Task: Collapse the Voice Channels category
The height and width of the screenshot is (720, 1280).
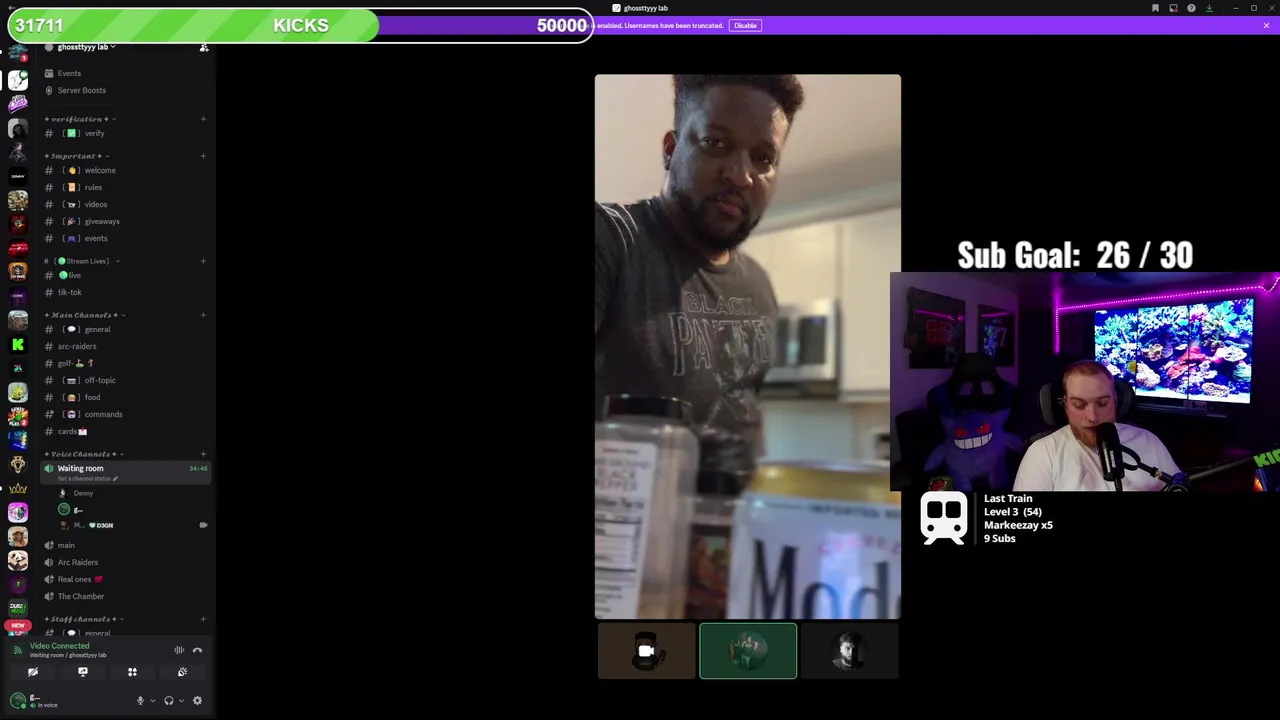Action: tap(83, 454)
